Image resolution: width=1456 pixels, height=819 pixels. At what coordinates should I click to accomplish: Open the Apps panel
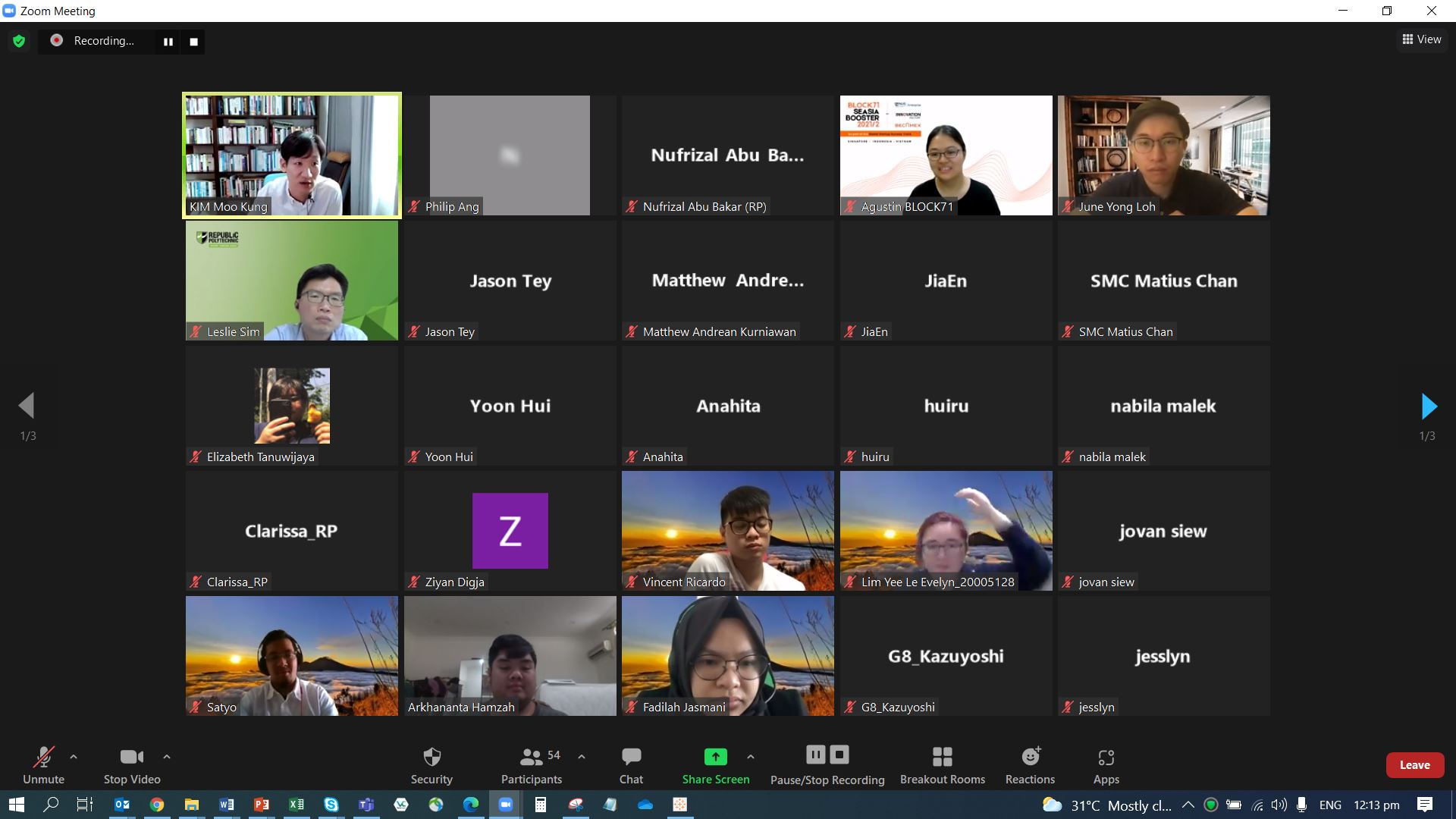1106,764
